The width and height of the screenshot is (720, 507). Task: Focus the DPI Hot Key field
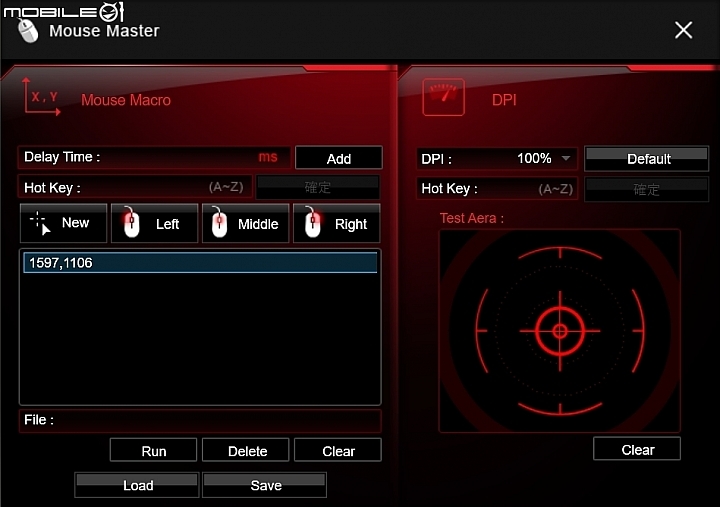tap(497, 188)
